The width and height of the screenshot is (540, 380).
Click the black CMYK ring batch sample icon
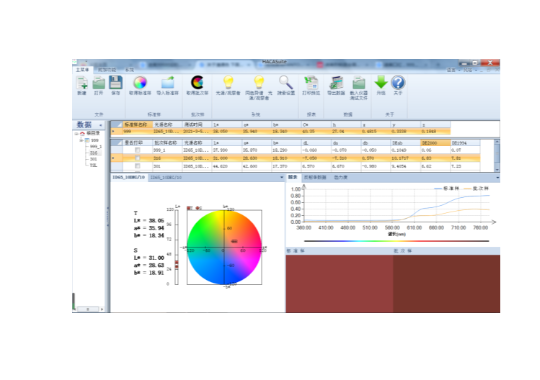tap(197, 83)
